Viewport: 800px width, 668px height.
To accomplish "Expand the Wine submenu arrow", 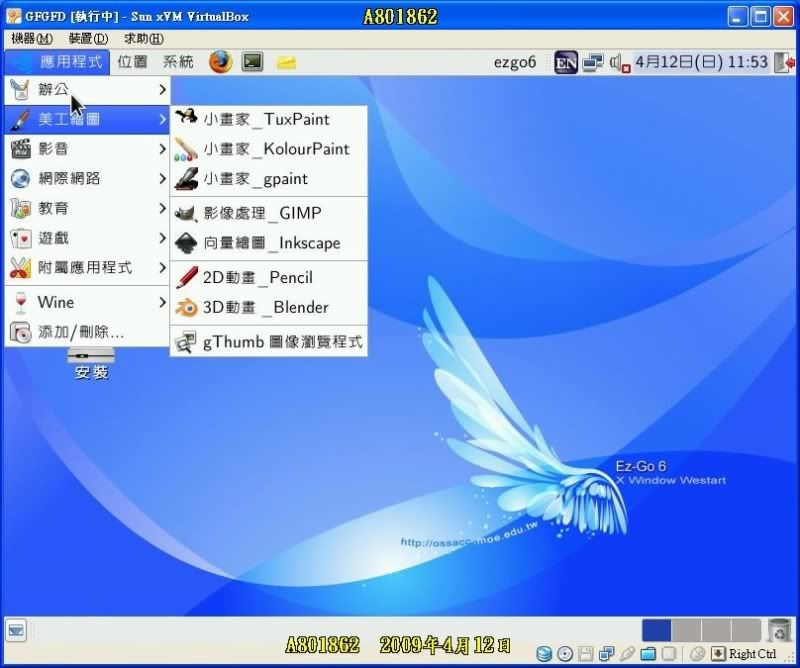I will (x=162, y=302).
